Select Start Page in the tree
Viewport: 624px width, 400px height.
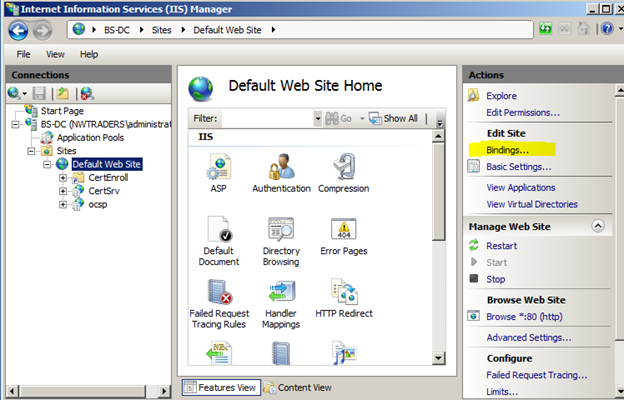click(x=62, y=111)
